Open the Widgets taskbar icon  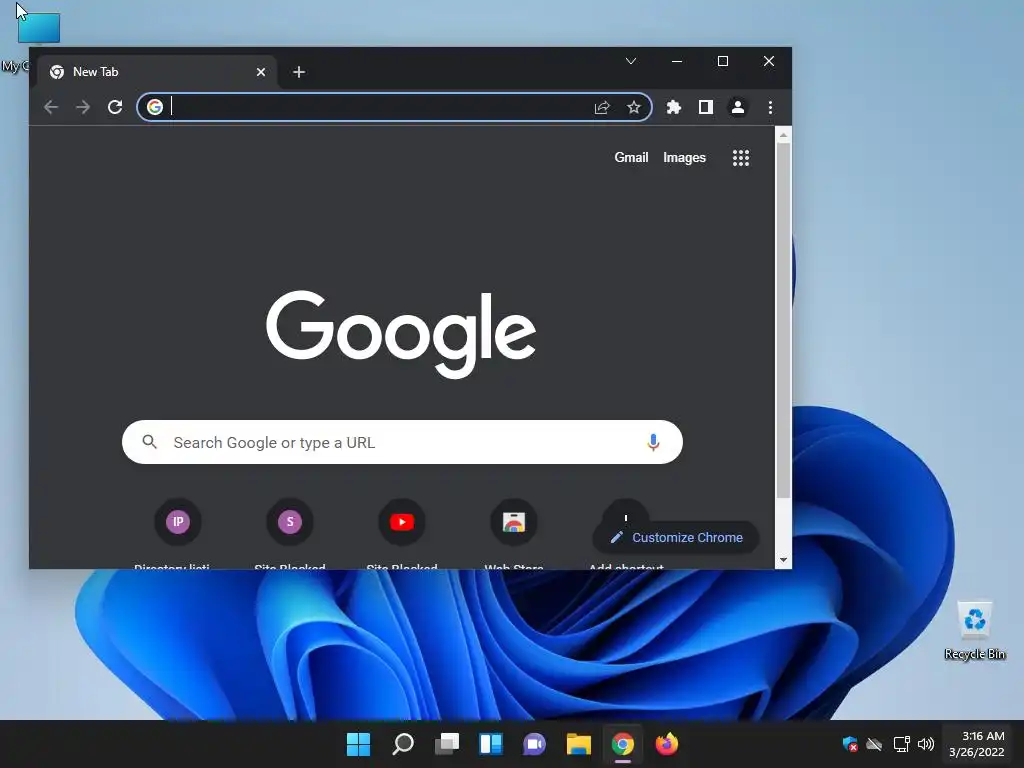click(490, 744)
